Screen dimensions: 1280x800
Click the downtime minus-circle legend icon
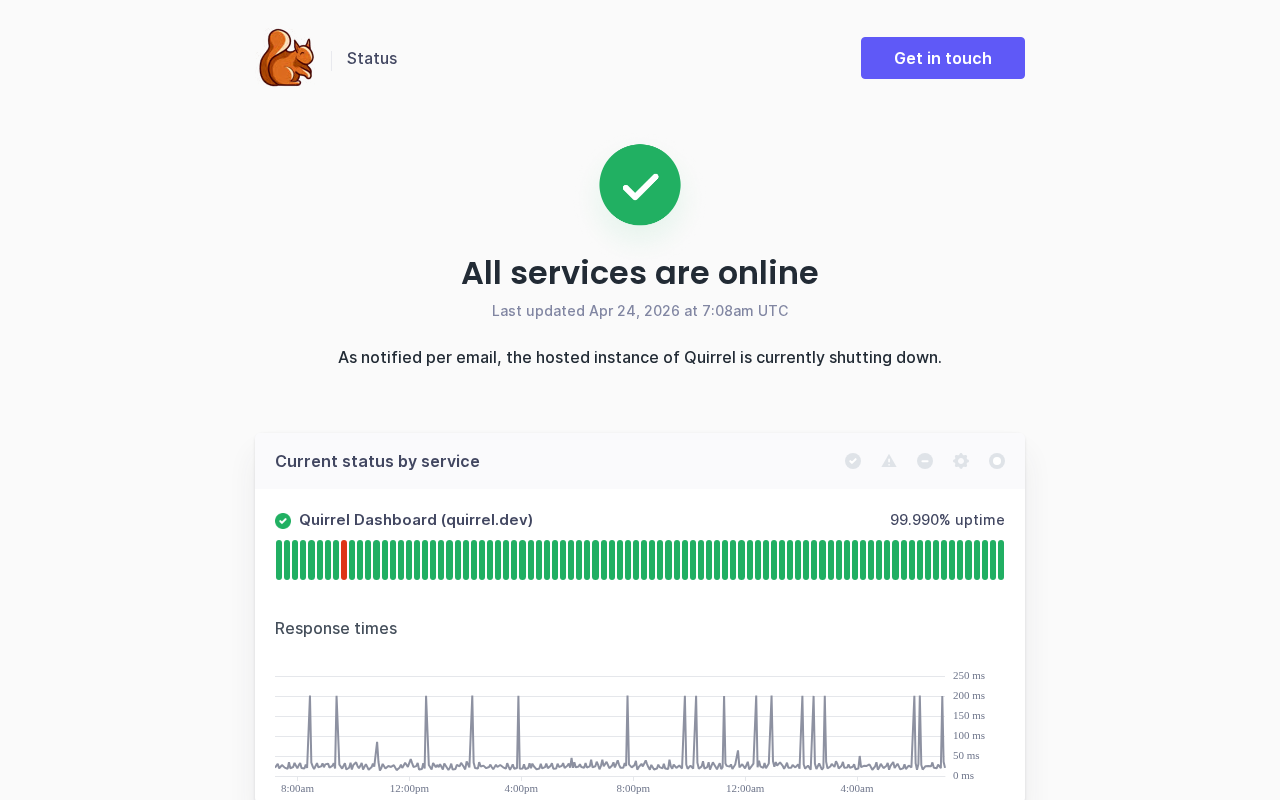pyautogui.click(x=925, y=461)
